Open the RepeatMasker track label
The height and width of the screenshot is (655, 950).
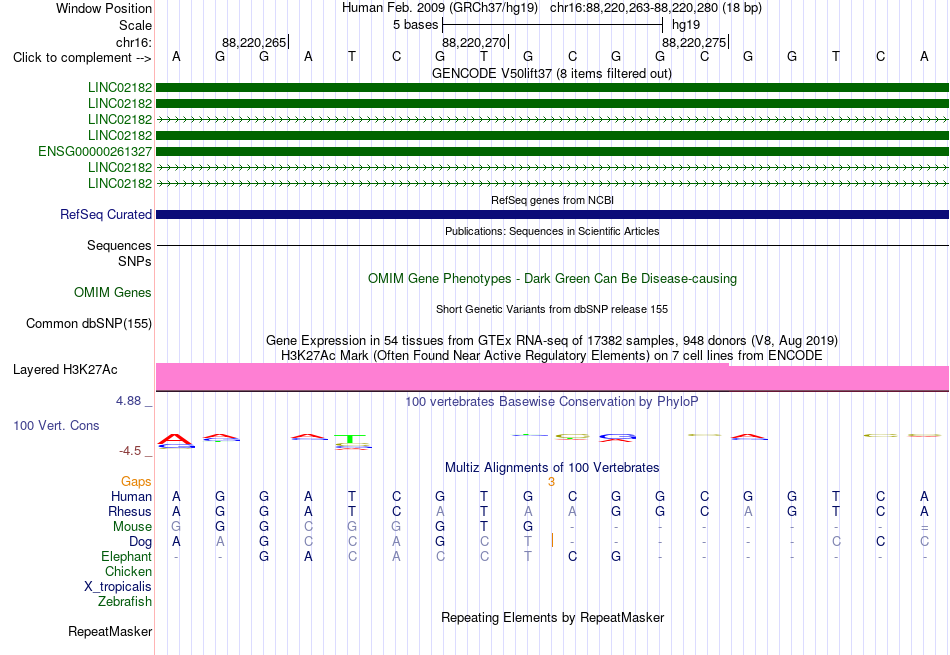(110, 631)
